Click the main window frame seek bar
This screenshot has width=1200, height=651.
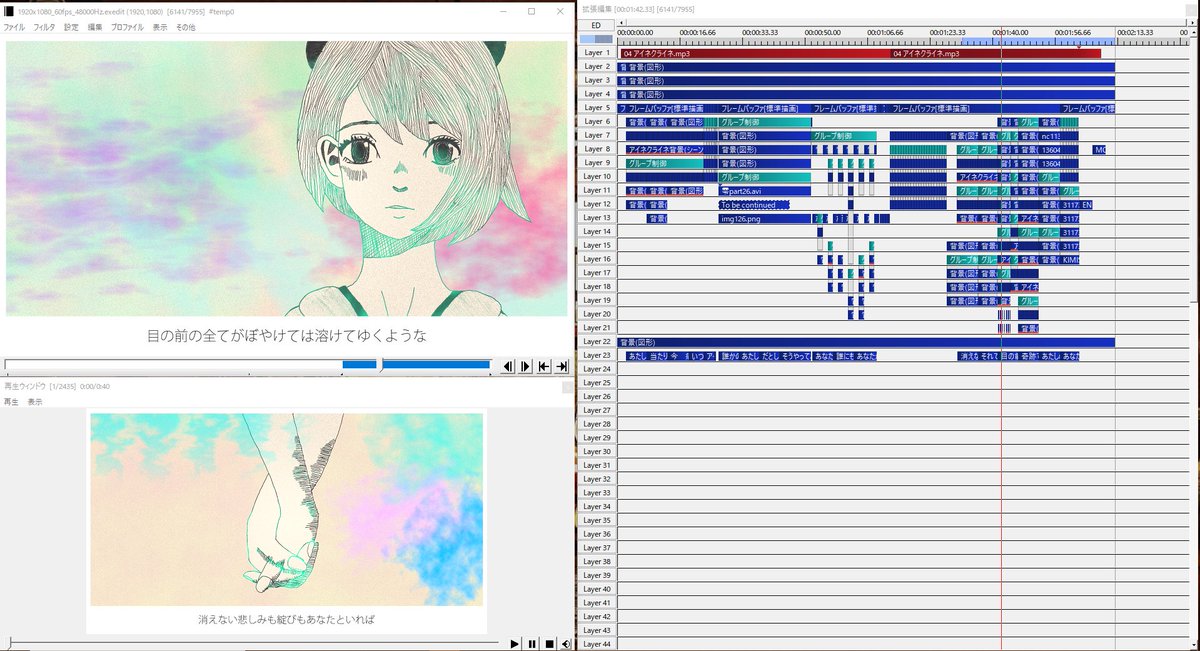[x=250, y=365]
